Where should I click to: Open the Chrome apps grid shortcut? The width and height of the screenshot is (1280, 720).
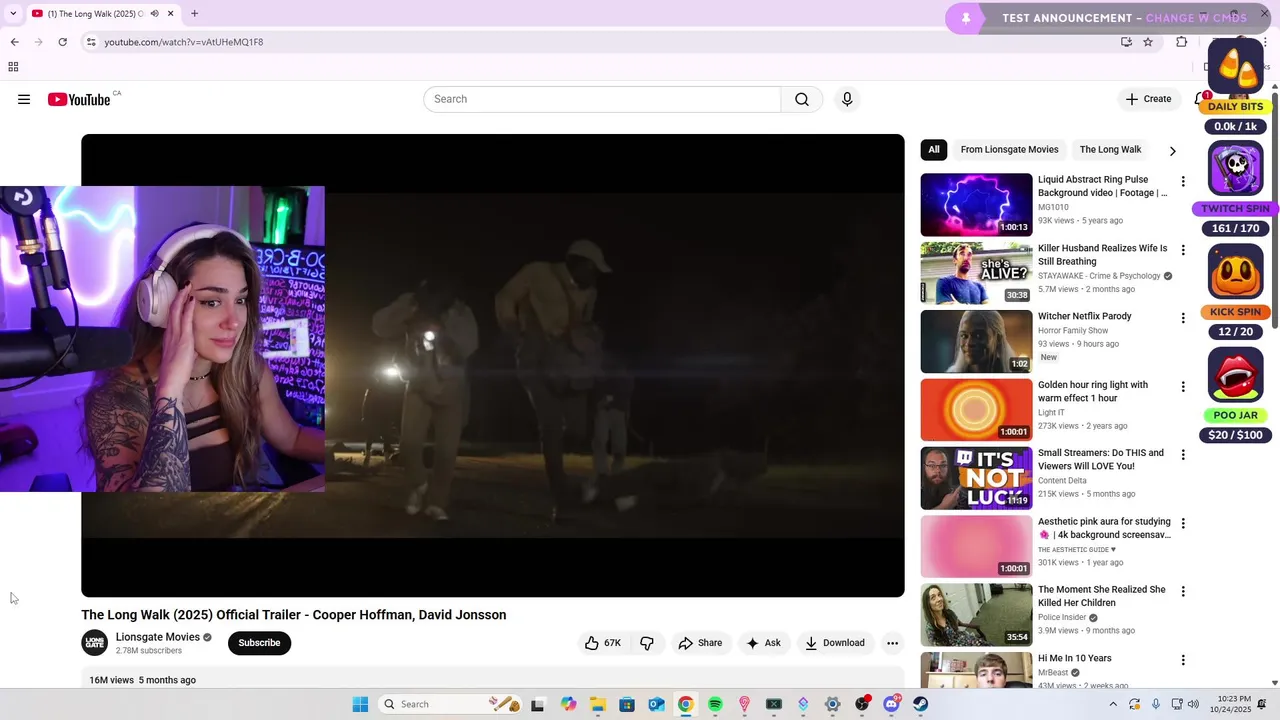(13, 67)
